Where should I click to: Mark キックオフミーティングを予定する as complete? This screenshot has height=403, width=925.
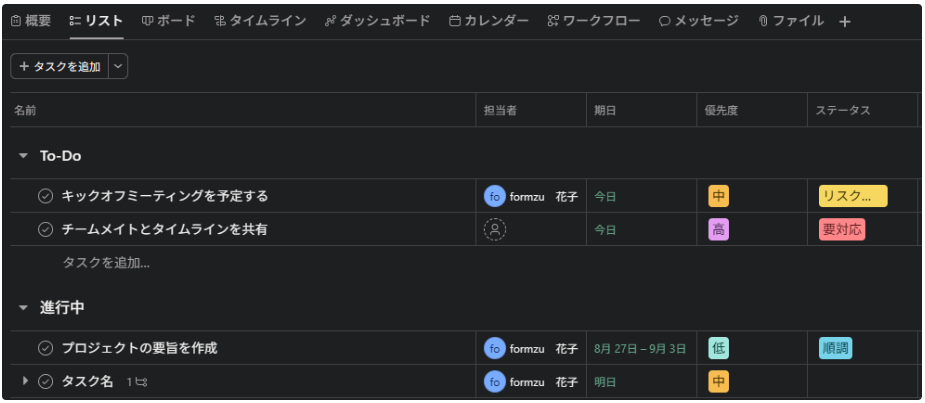pyautogui.click(x=45, y=196)
